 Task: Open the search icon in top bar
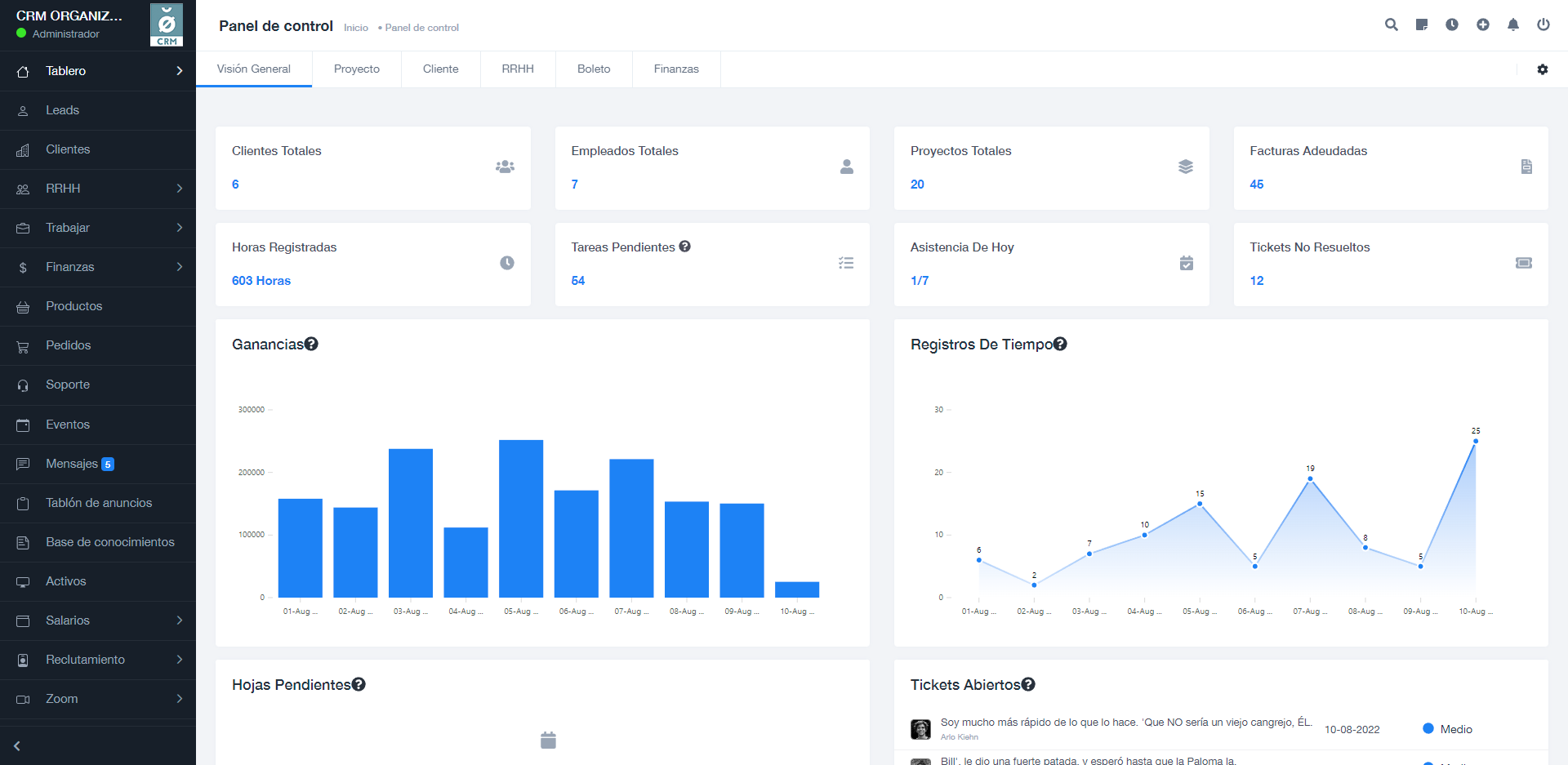1391,24
